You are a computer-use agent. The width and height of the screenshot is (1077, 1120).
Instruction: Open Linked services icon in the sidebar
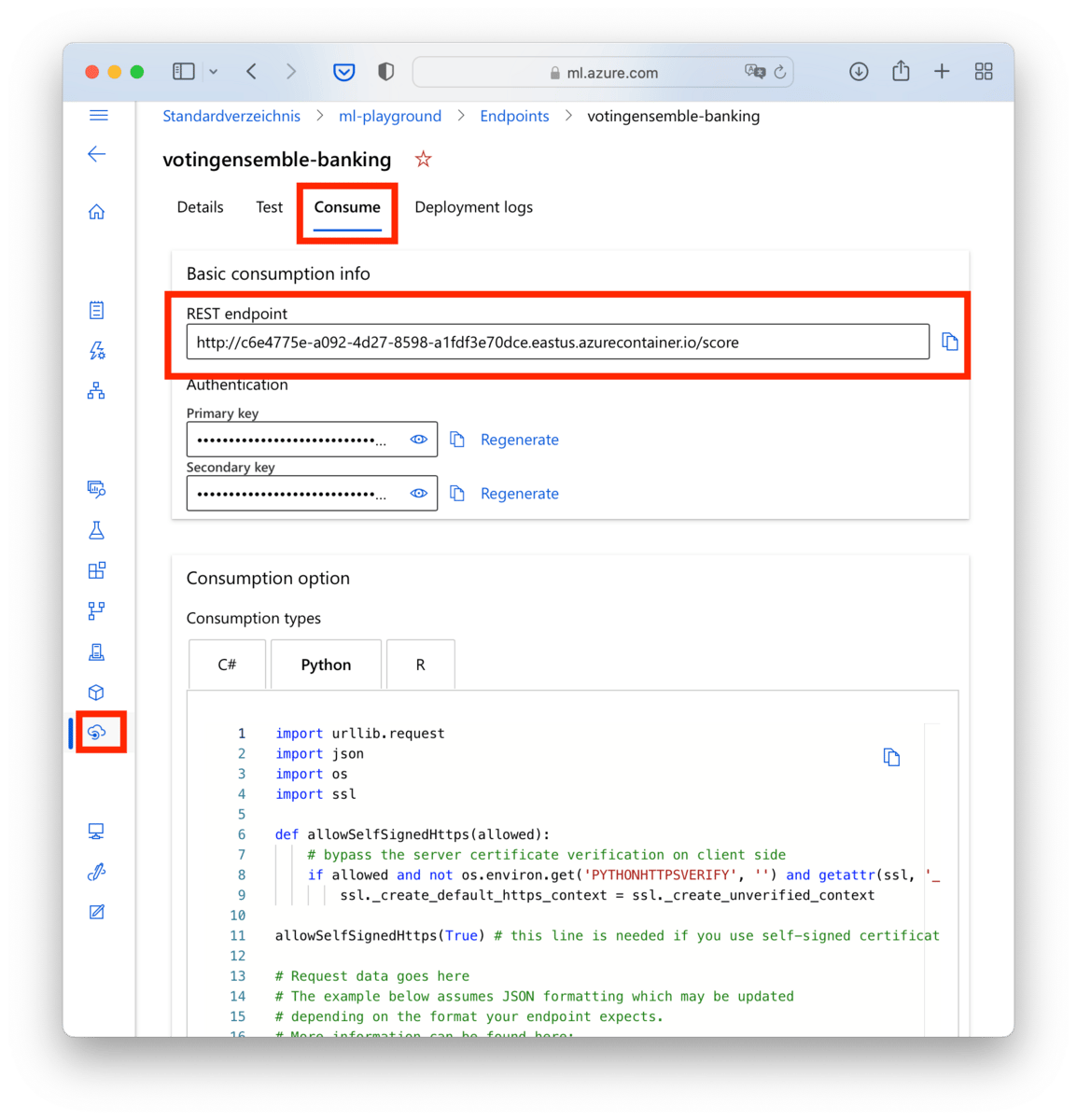97,872
